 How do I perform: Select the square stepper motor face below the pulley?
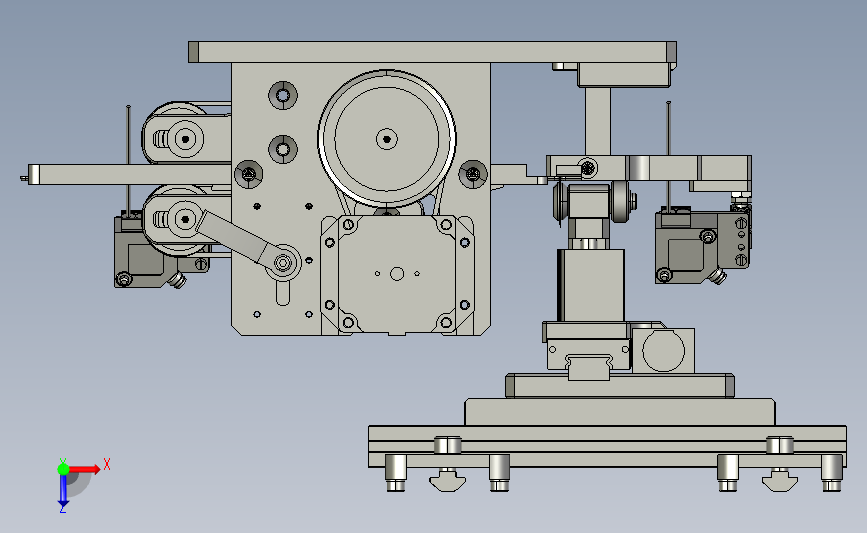pos(396,274)
